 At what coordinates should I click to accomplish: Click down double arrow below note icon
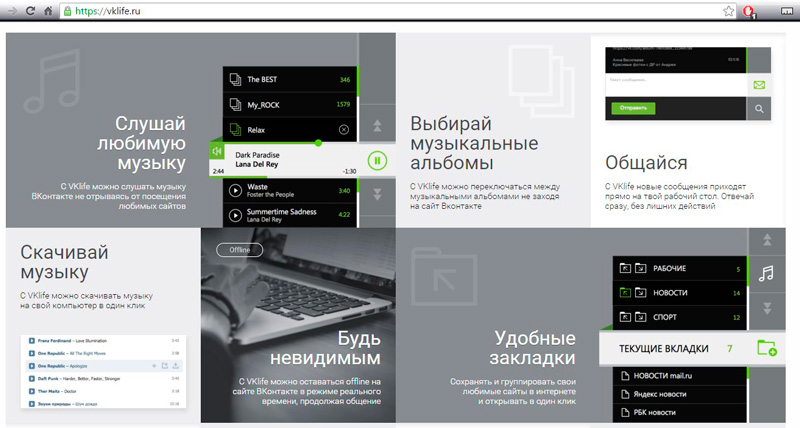tap(767, 308)
